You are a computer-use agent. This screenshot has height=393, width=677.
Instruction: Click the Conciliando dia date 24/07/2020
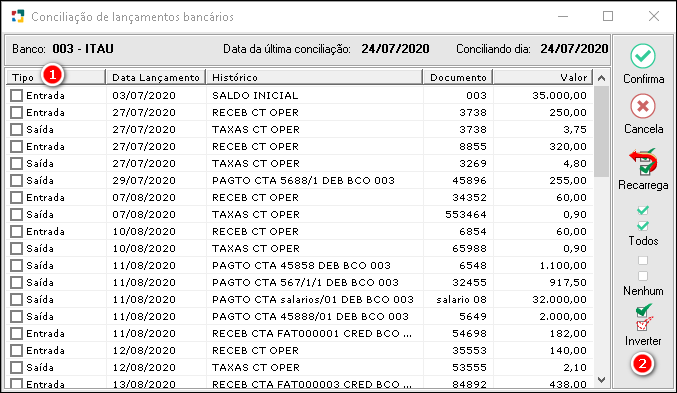[x=574, y=49]
